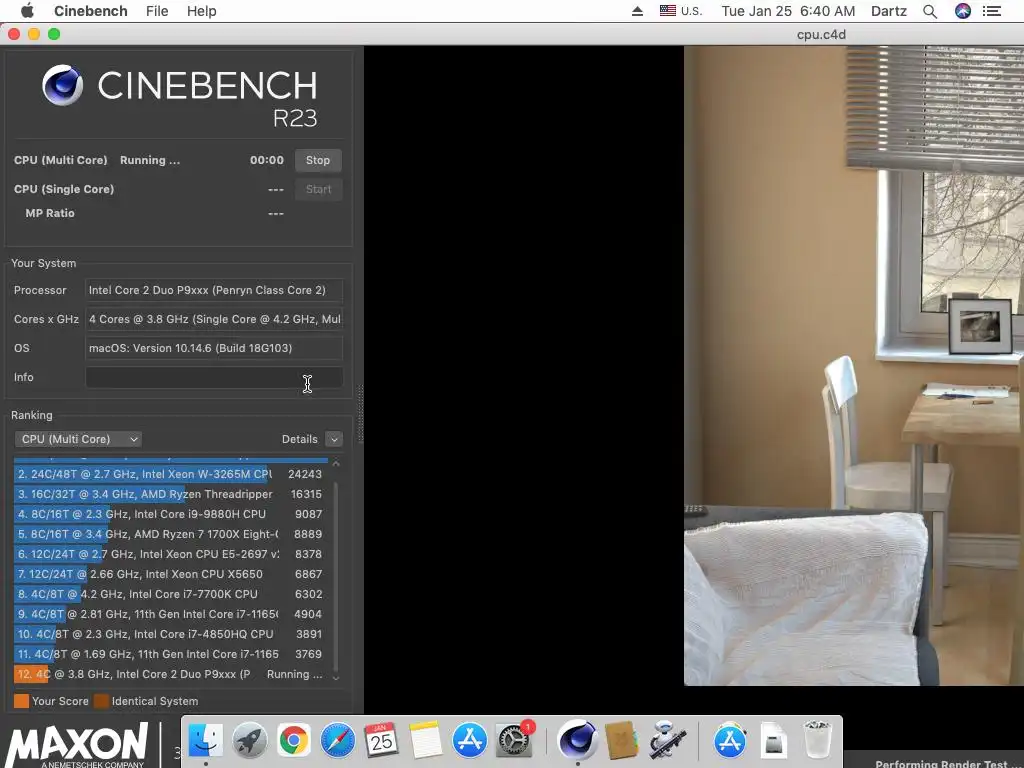Viewport: 1024px width, 768px height.
Task: Click the Cinebench logo sphere icon
Action: 63,85
